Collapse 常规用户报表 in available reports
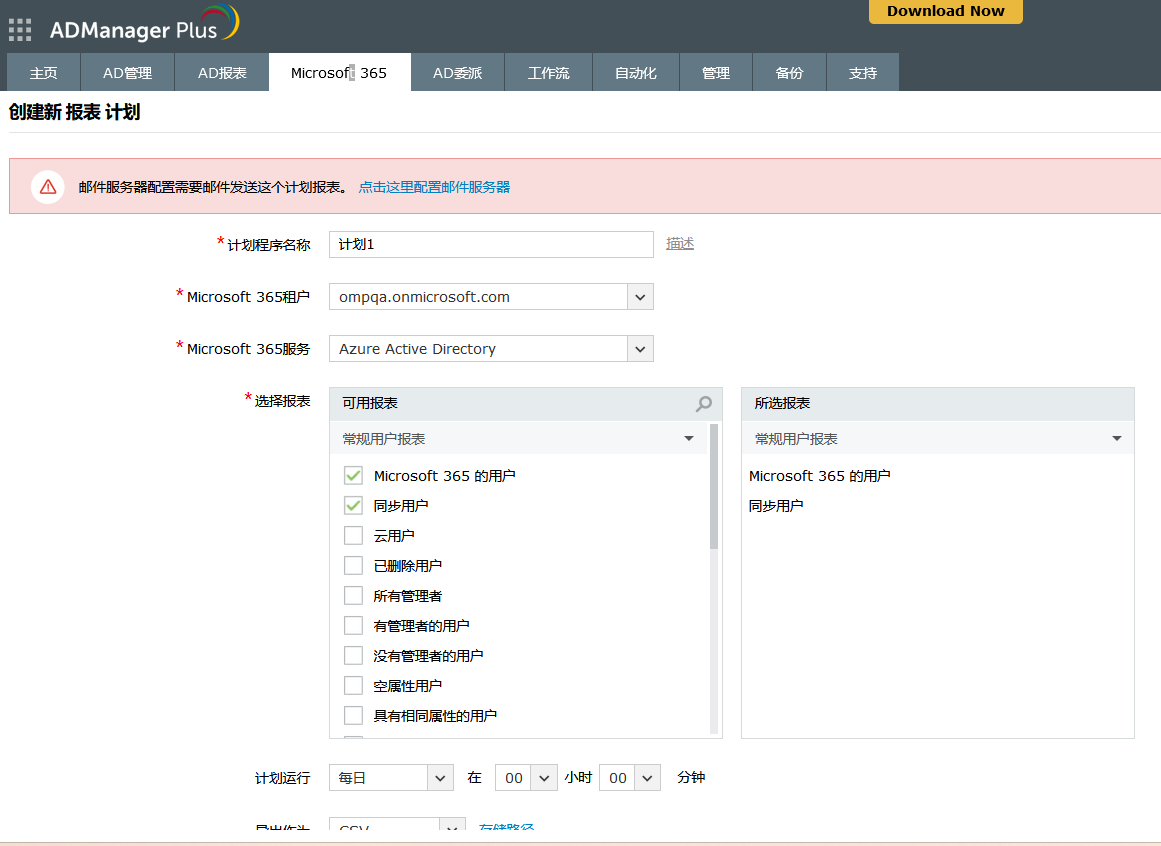Screen dimensions: 1161x846 tap(689, 439)
